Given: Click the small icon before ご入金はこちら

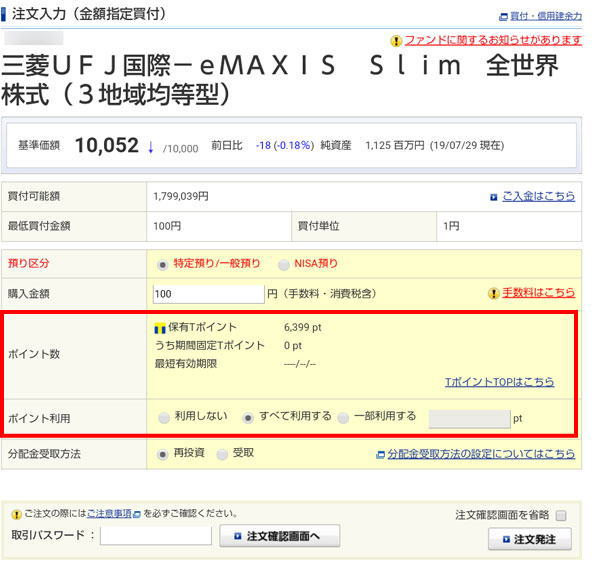Looking at the screenshot, I should click(493, 197).
